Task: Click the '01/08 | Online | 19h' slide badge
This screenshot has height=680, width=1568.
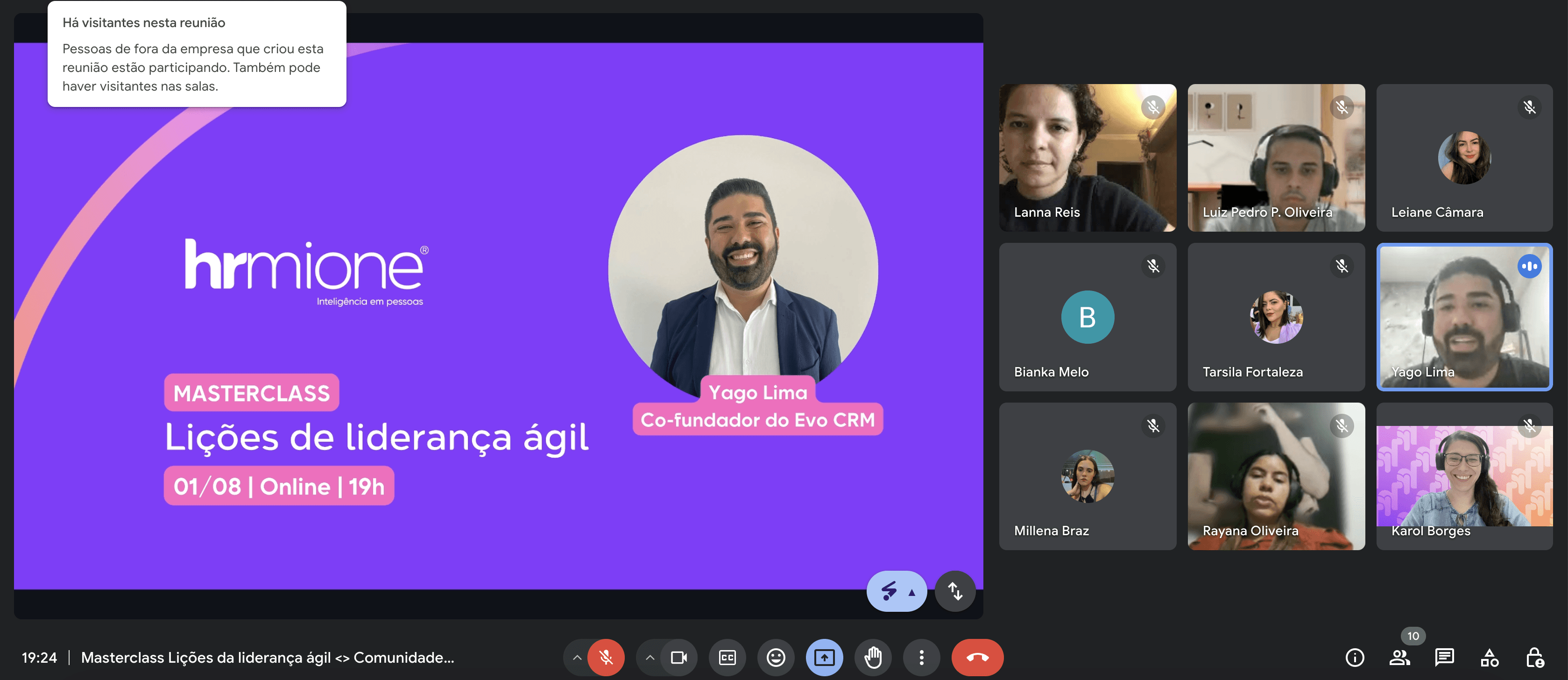Action: pos(279,486)
